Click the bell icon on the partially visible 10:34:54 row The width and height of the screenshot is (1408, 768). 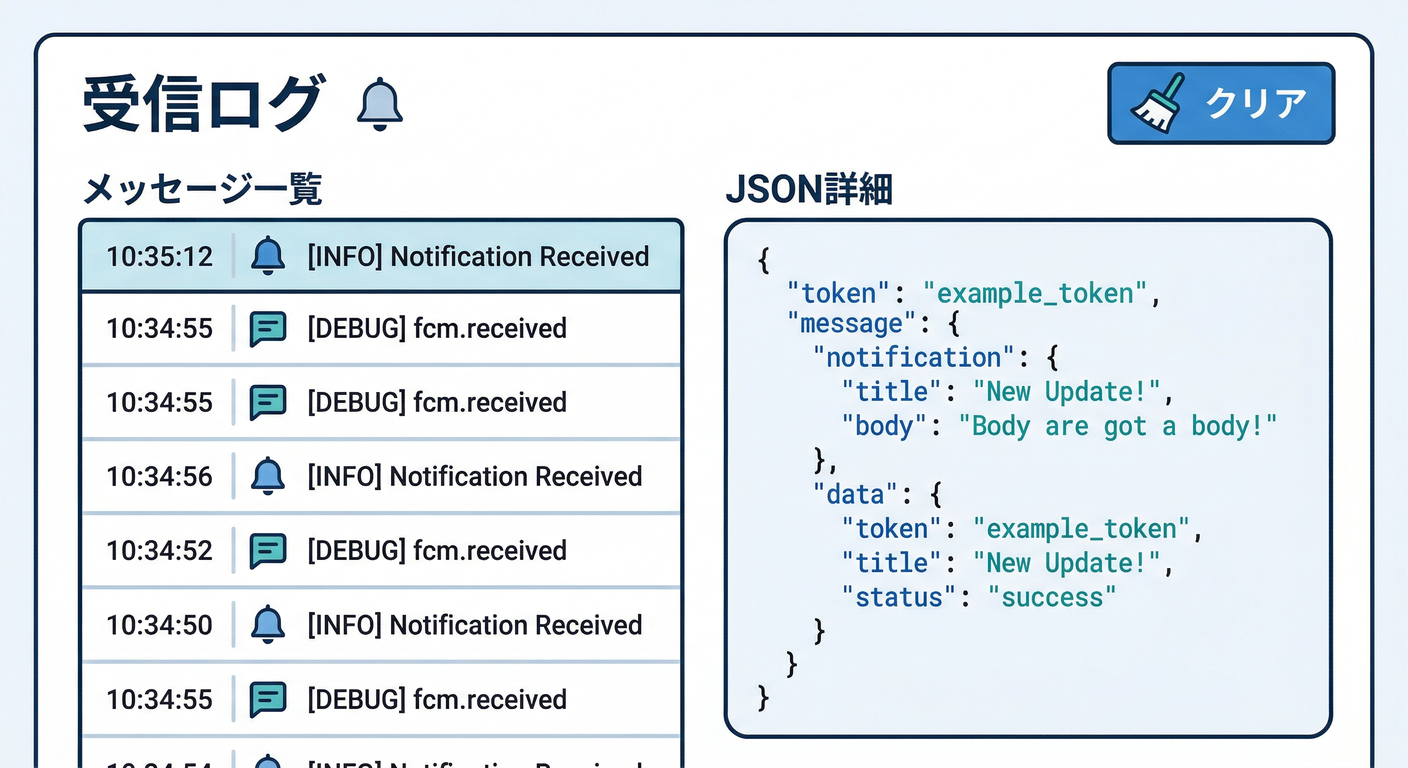click(x=267, y=762)
